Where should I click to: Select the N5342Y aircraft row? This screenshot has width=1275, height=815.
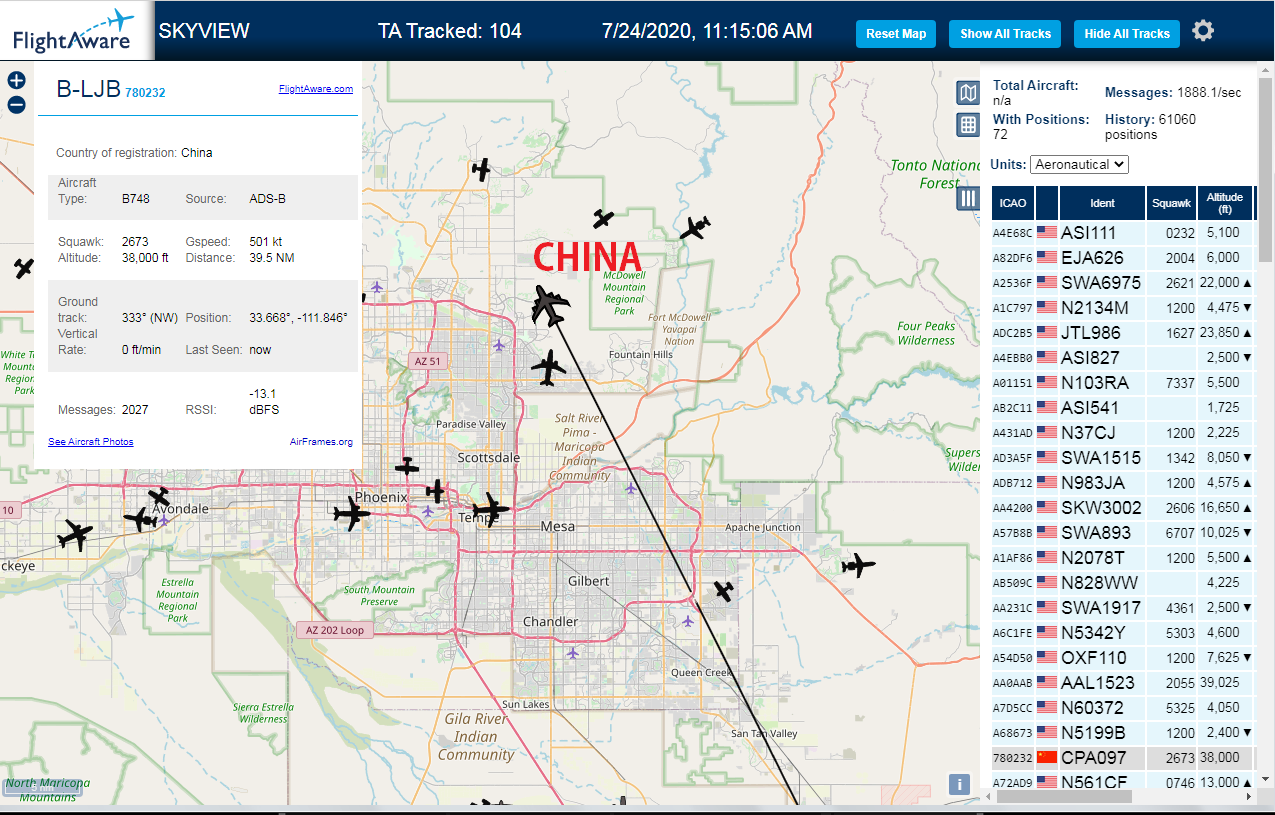(x=1122, y=632)
